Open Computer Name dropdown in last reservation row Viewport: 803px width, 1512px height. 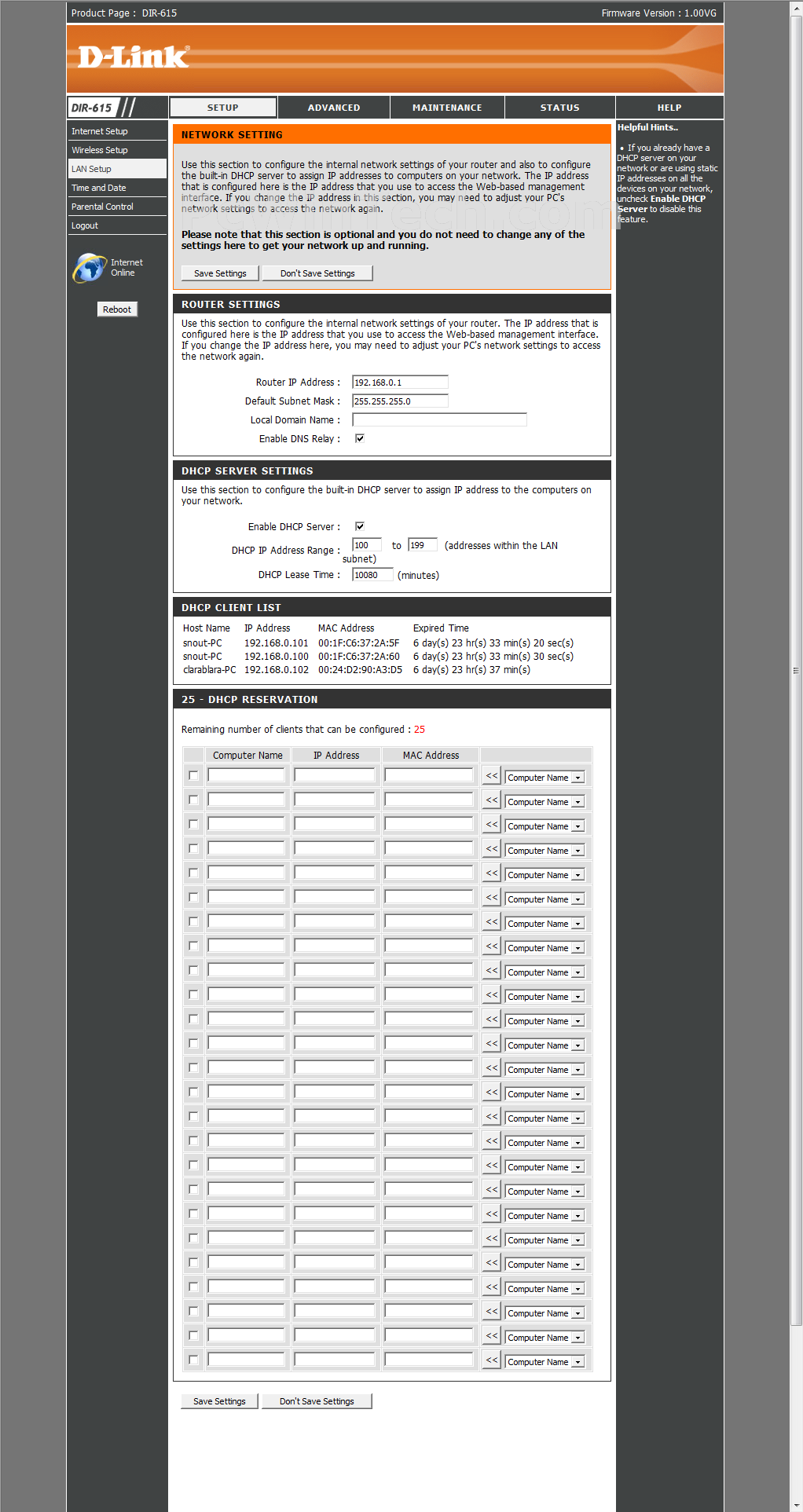(x=544, y=1362)
